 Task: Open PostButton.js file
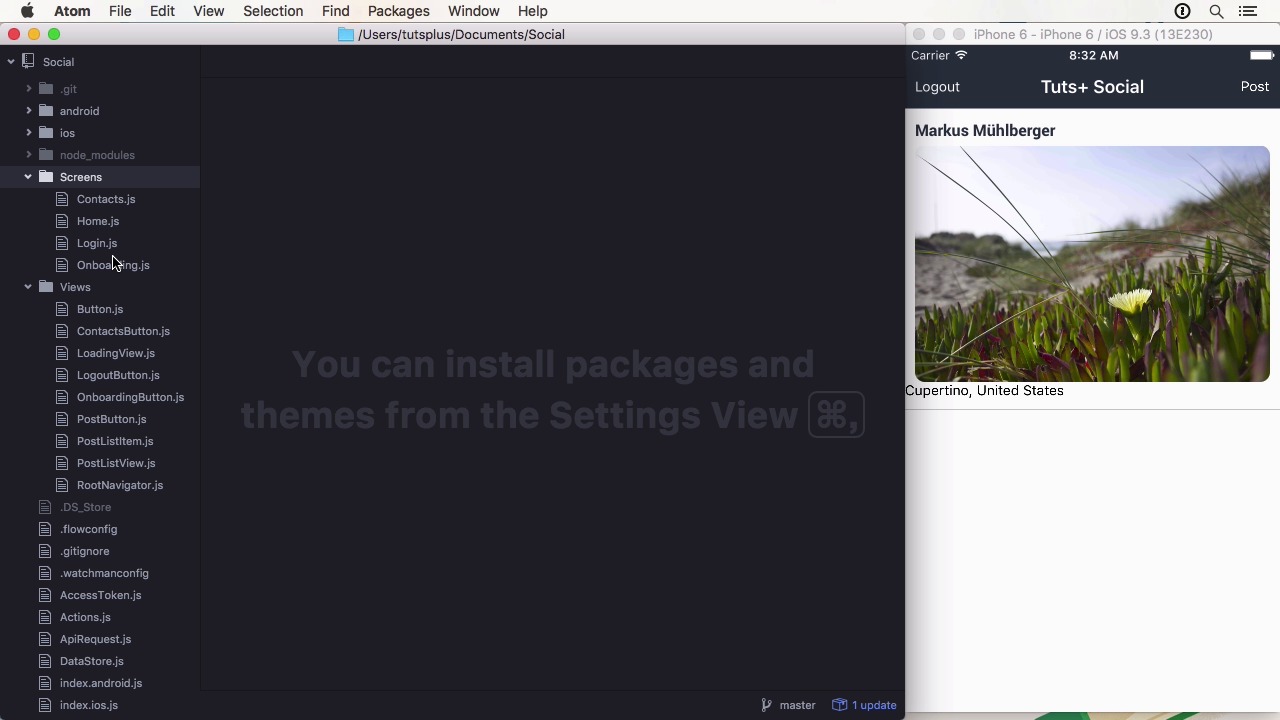tap(111, 419)
